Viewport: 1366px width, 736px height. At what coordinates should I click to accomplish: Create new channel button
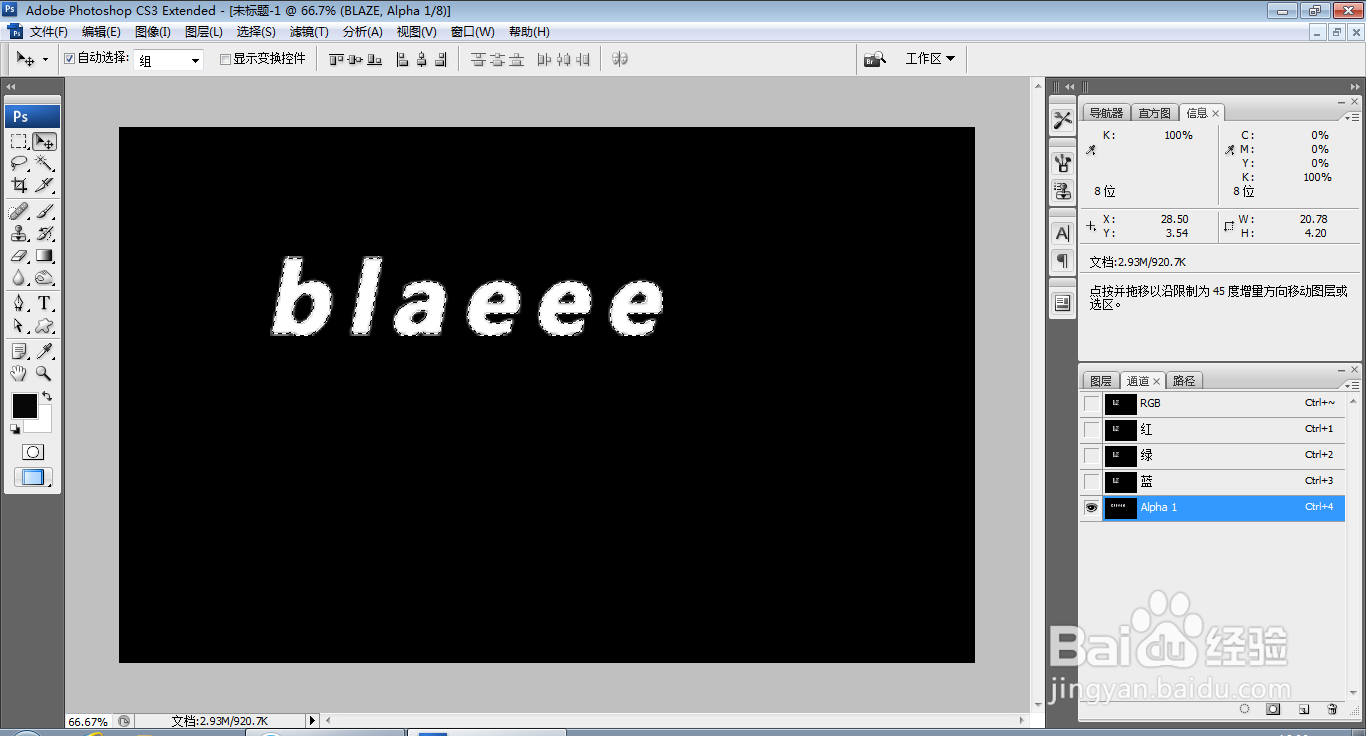[1304, 709]
